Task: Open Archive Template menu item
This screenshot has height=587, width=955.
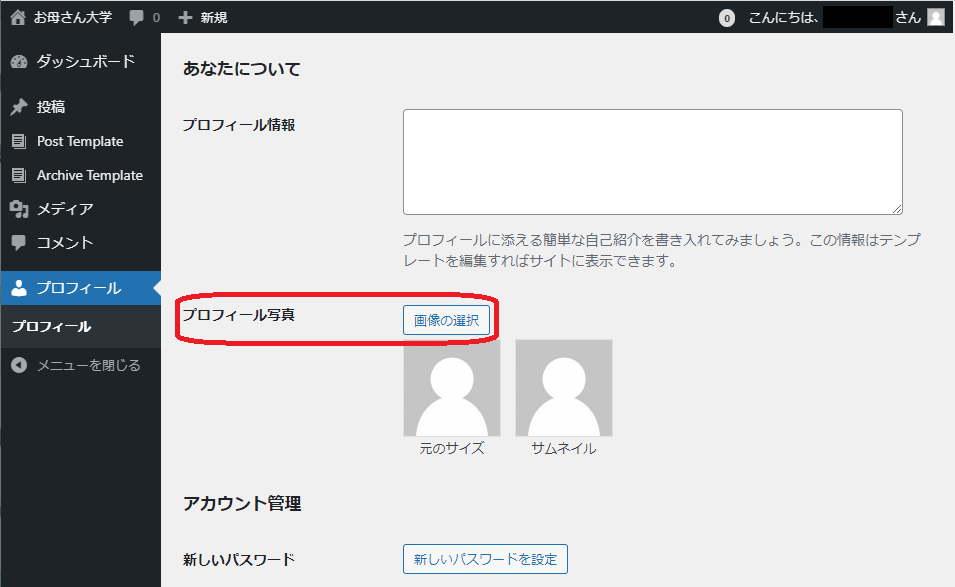Action: pyautogui.click(x=80, y=175)
